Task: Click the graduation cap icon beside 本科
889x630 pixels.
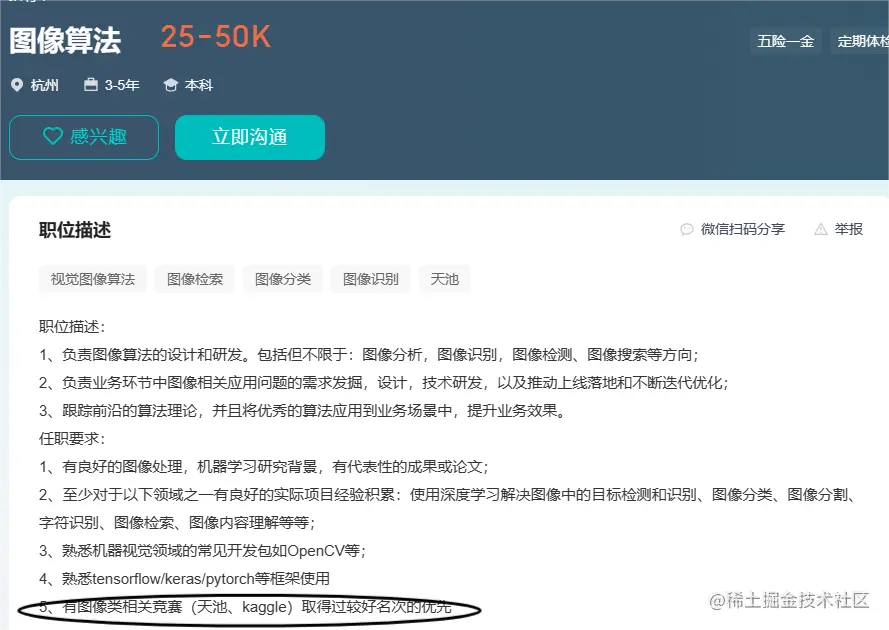Action: (x=171, y=85)
